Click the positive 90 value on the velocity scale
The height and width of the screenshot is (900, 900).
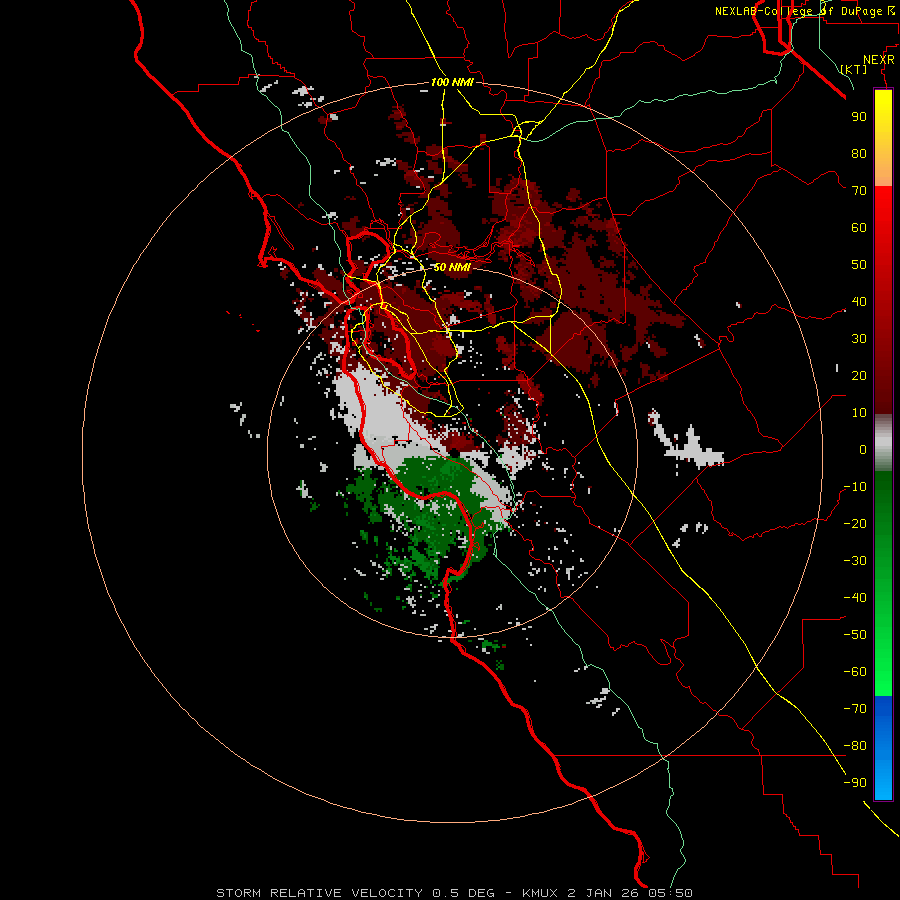click(859, 117)
